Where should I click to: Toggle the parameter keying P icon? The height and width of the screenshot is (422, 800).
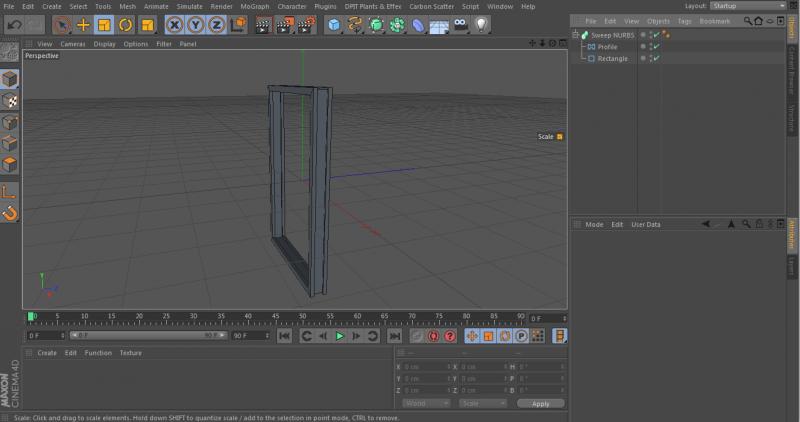[521, 336]
